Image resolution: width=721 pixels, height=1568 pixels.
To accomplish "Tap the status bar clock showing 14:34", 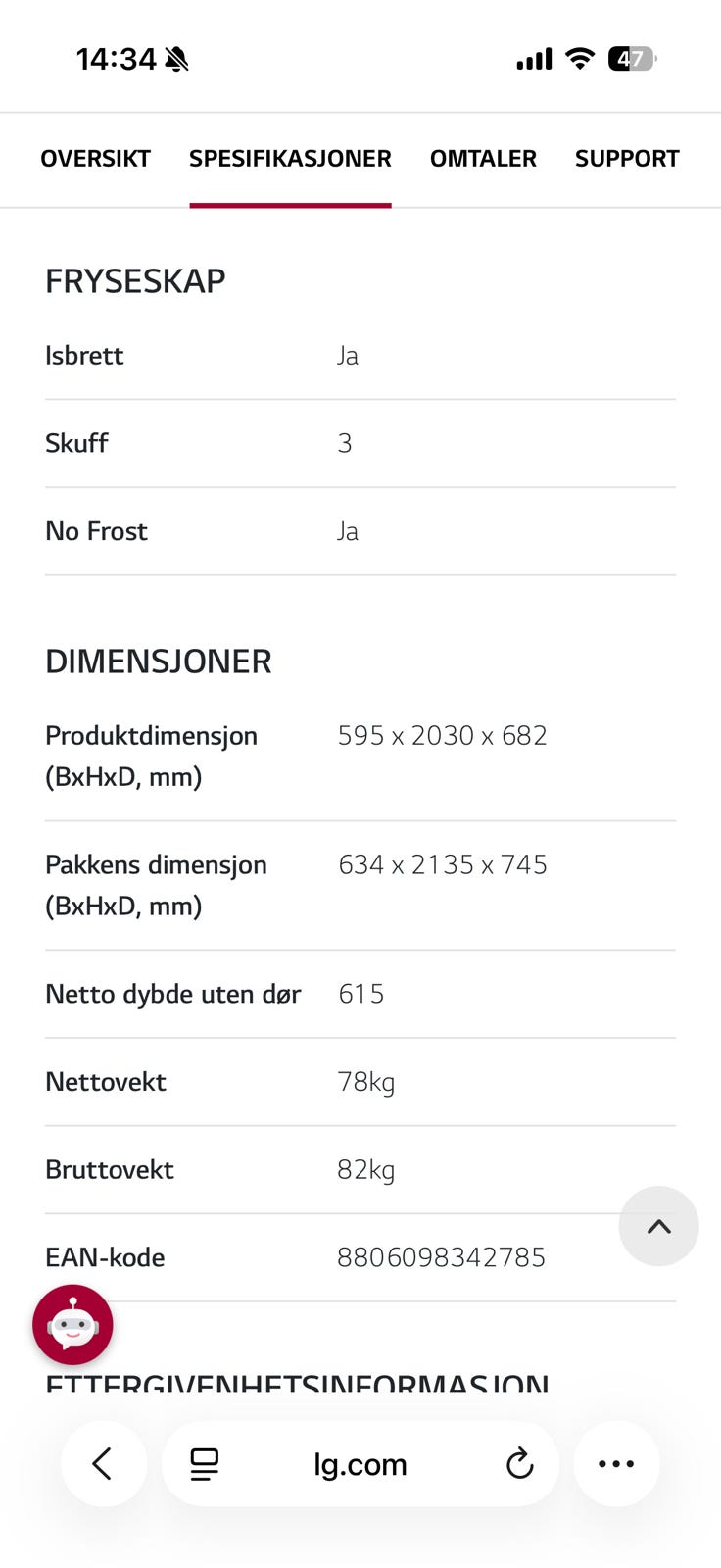I will tap(116, 60).
